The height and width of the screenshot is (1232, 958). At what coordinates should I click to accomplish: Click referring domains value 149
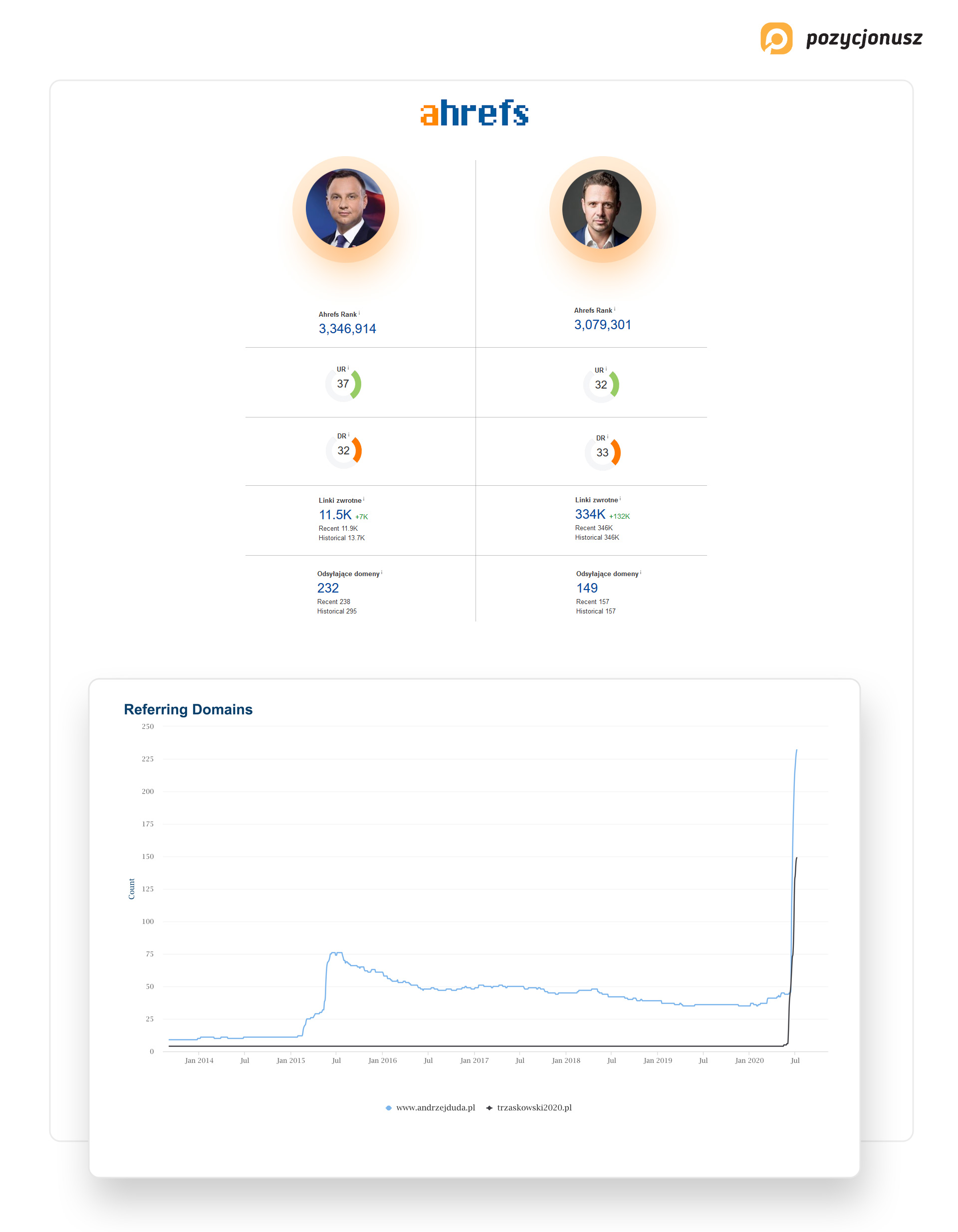587,589
